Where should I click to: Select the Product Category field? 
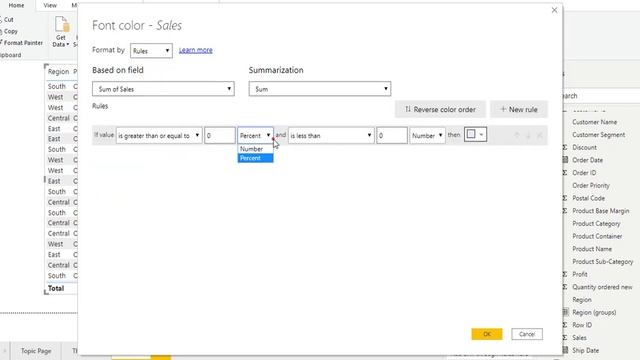(596, 223)
